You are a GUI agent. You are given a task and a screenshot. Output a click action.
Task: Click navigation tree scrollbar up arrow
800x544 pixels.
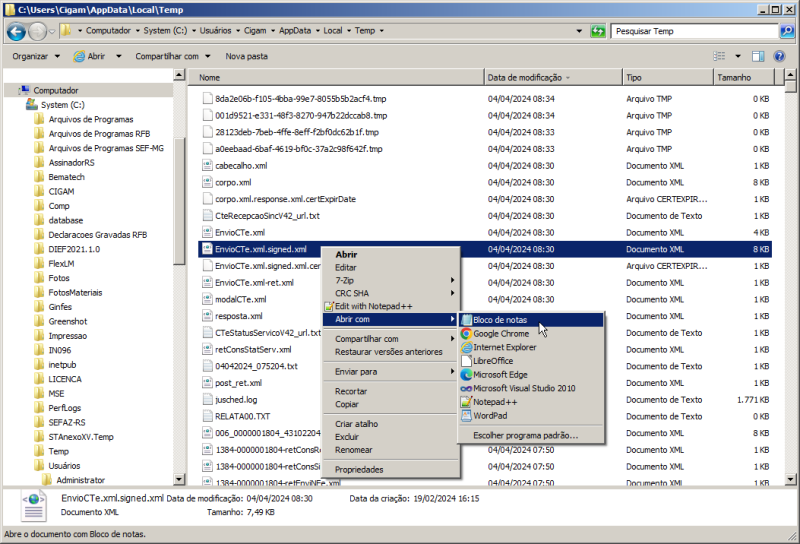tap(179, 75)
